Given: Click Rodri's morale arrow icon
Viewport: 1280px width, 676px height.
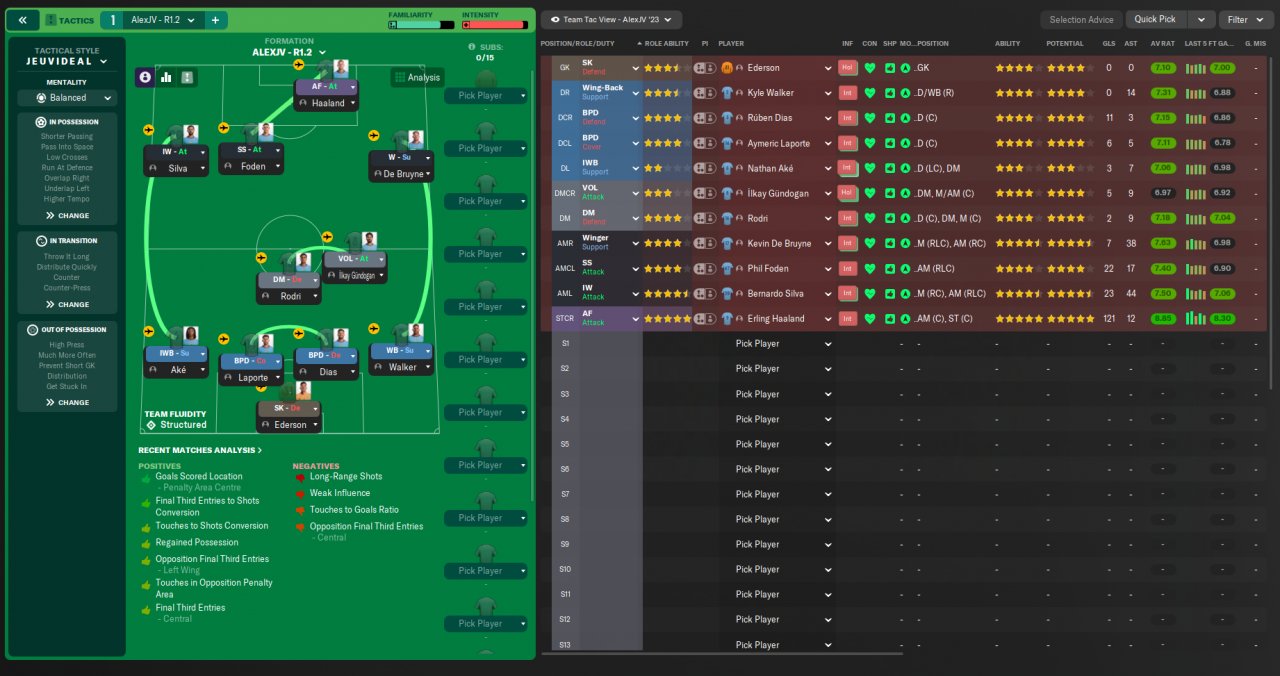Looking at the screenshot, I should [x=905, y=218].
